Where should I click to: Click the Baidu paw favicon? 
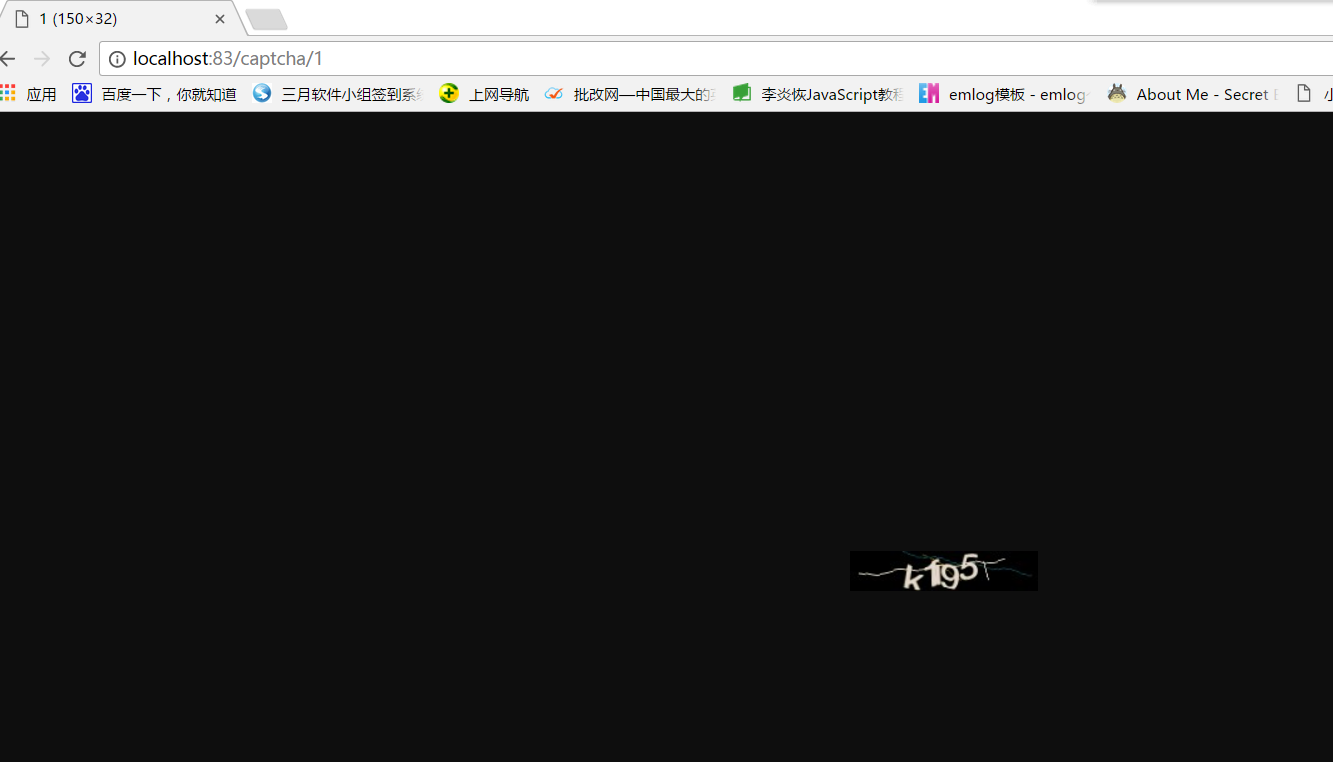[x=82, y=94]
